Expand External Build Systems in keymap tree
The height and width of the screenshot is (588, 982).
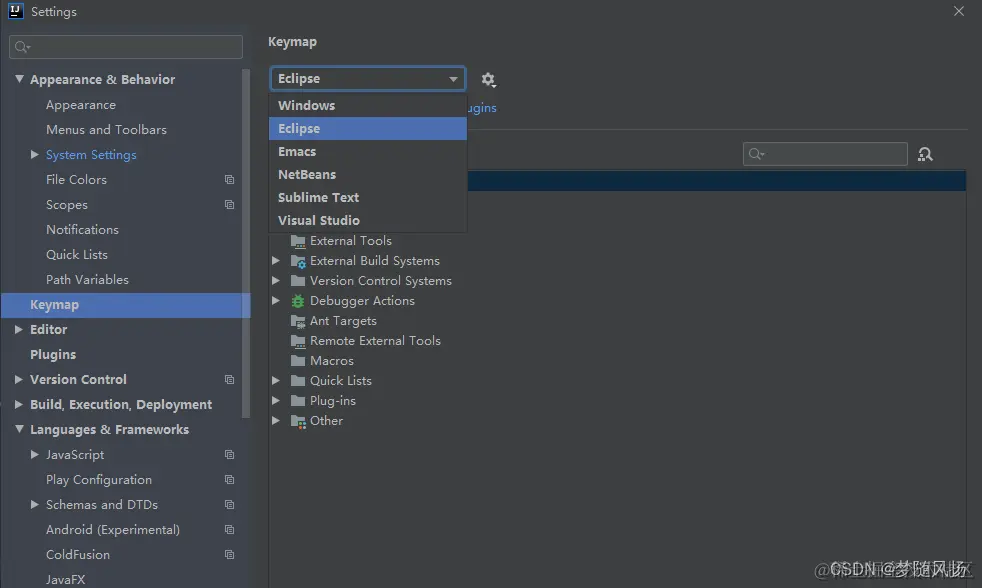coord(276,260)
